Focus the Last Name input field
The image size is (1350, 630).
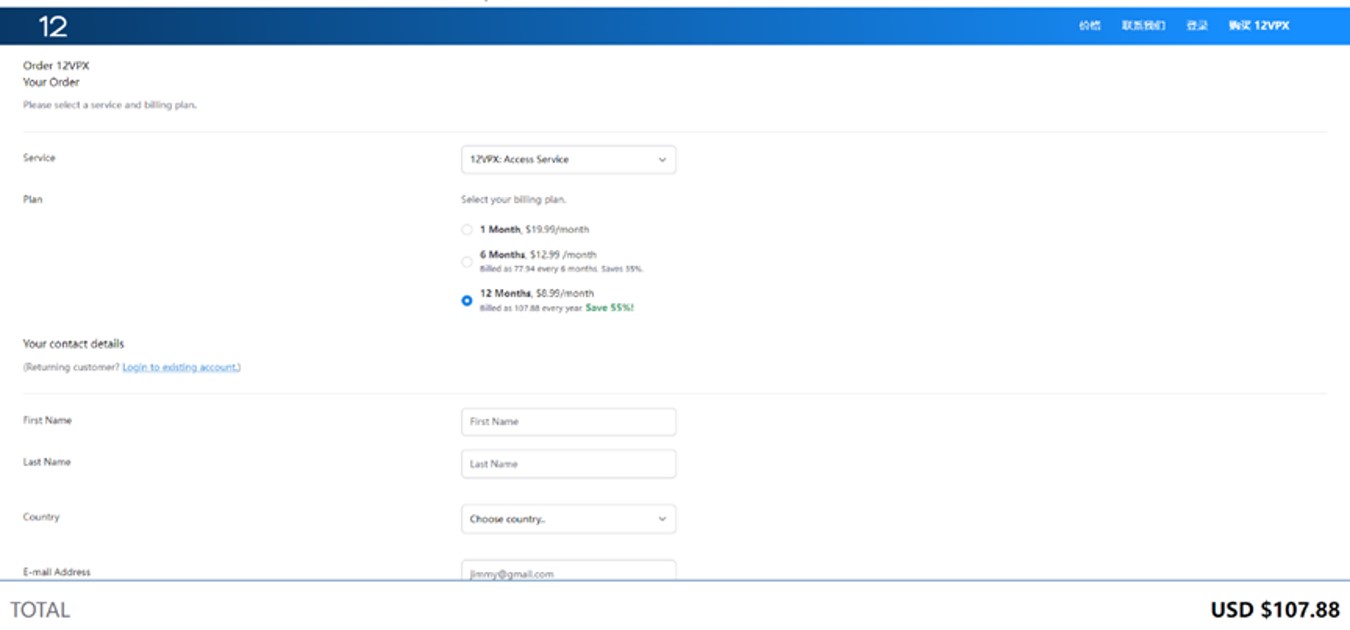[568, 464]
